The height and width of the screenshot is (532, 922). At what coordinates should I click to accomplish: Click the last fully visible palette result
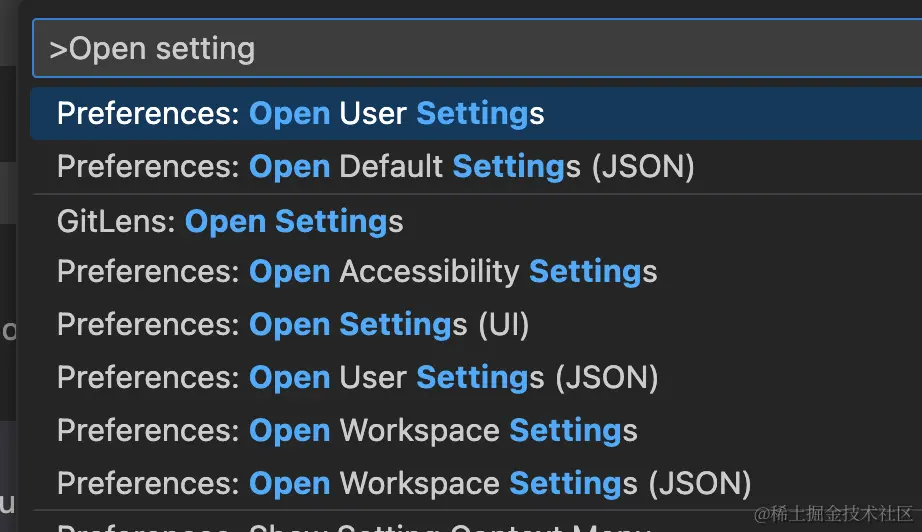click(x=404, y=484)
